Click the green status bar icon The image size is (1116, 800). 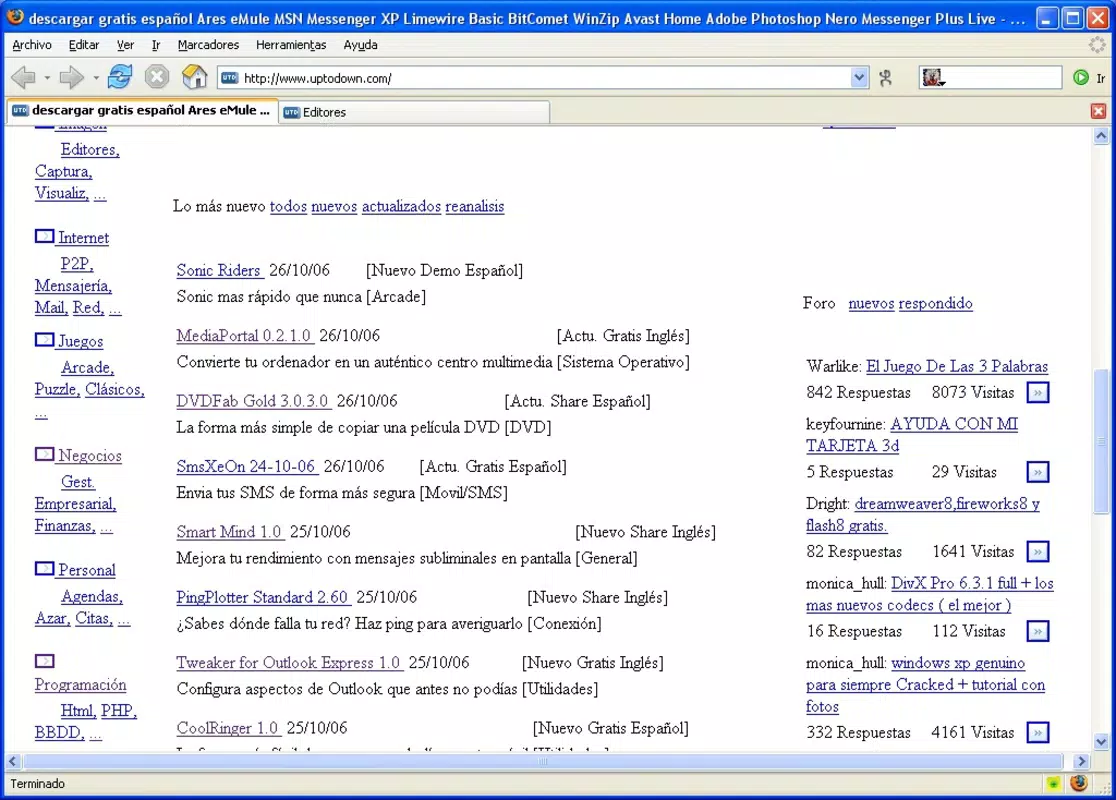point(1053,784)
